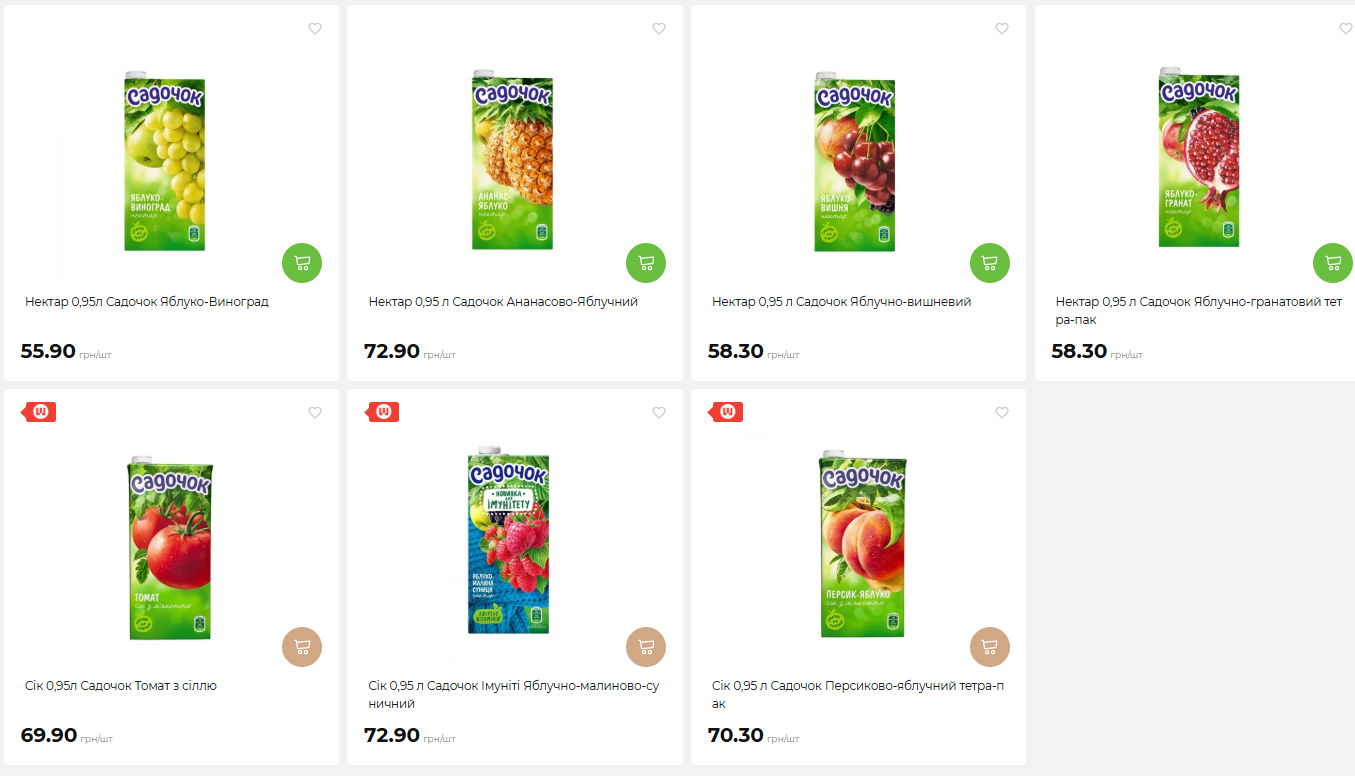Viewport: 1355px width, 776px height.
Task: Add Ананасово-Яблучний nectar to cart
Action: click(x=646, y=263)
